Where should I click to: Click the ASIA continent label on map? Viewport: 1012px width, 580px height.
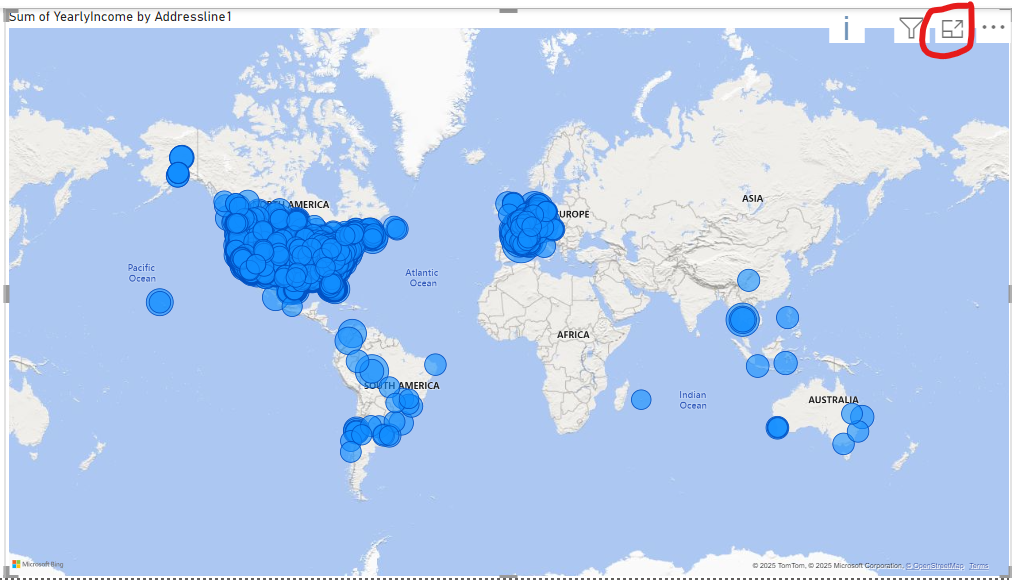(752, 198)
